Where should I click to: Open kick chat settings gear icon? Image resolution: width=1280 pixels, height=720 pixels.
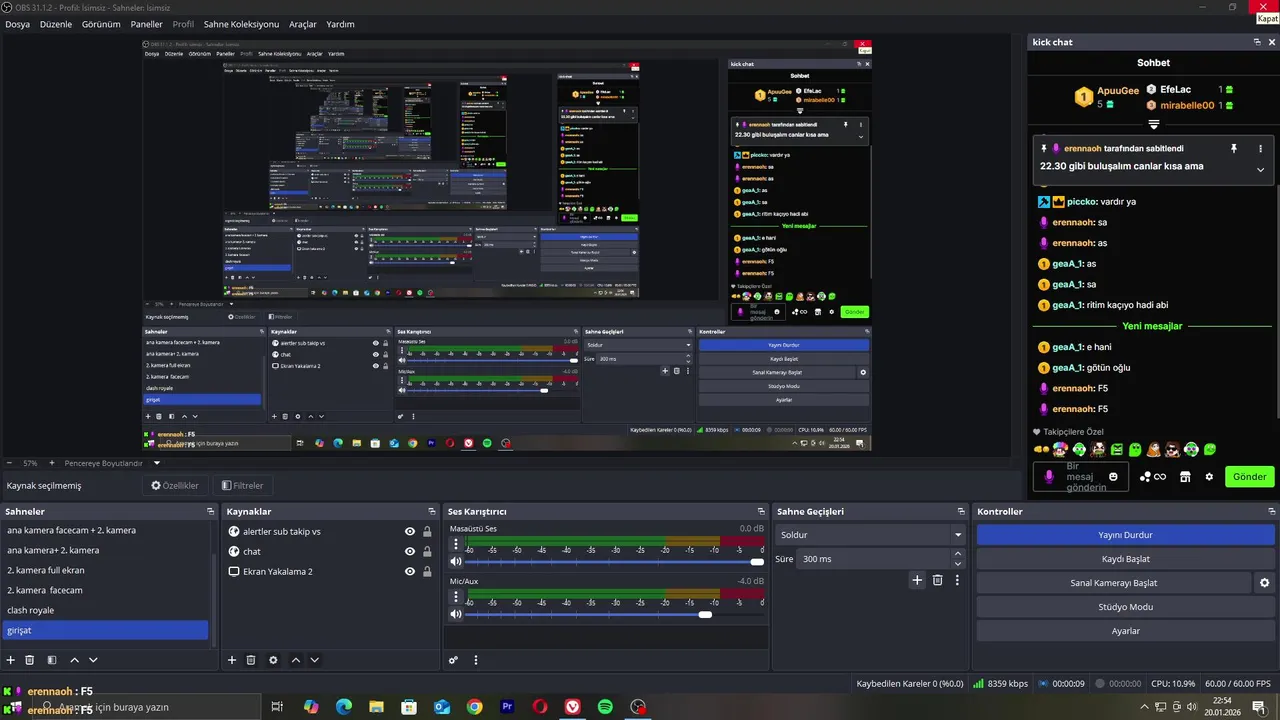coord(1209,477)
